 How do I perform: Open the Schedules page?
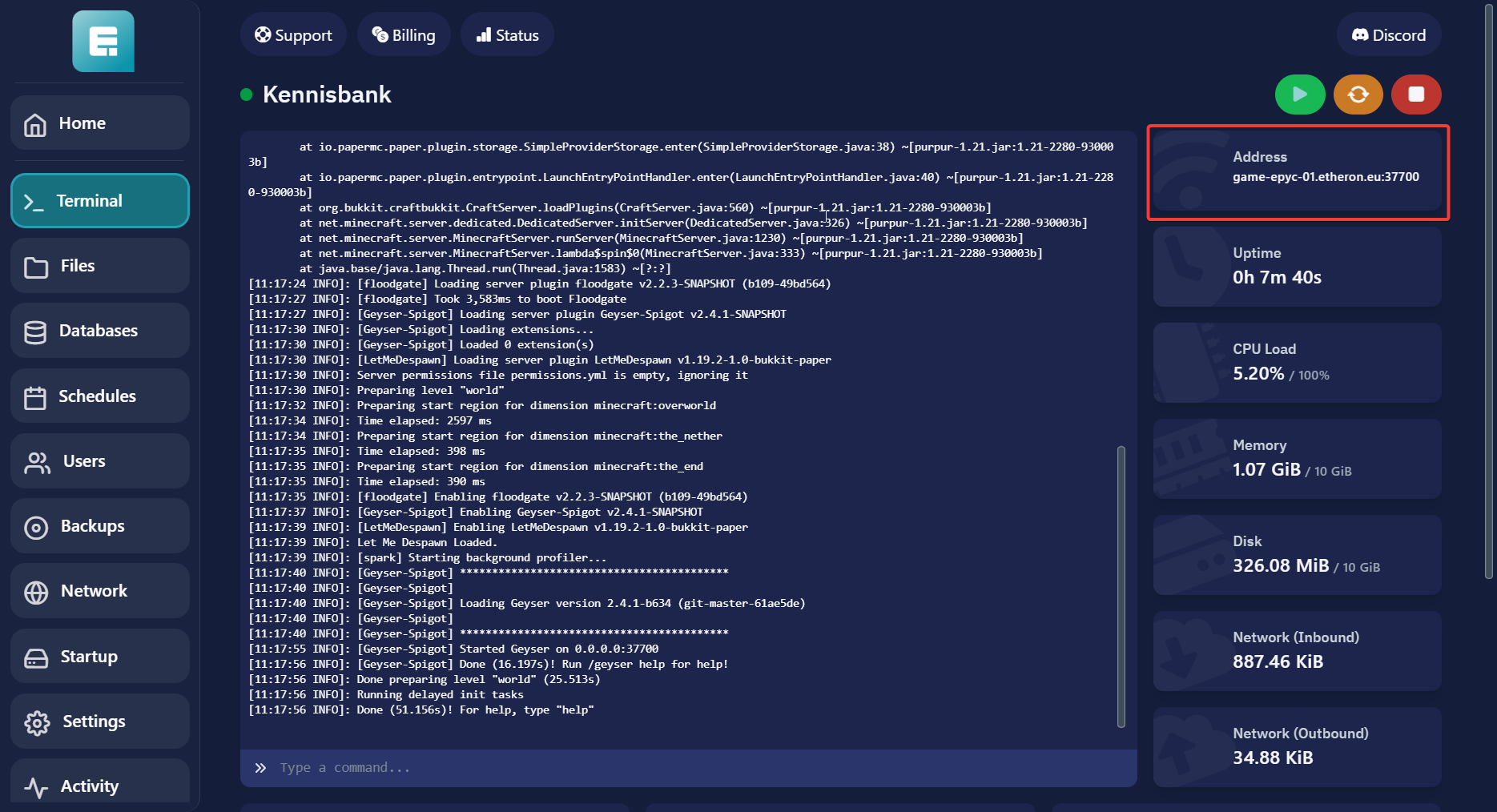pyautogui.click(x=100, y=396)
